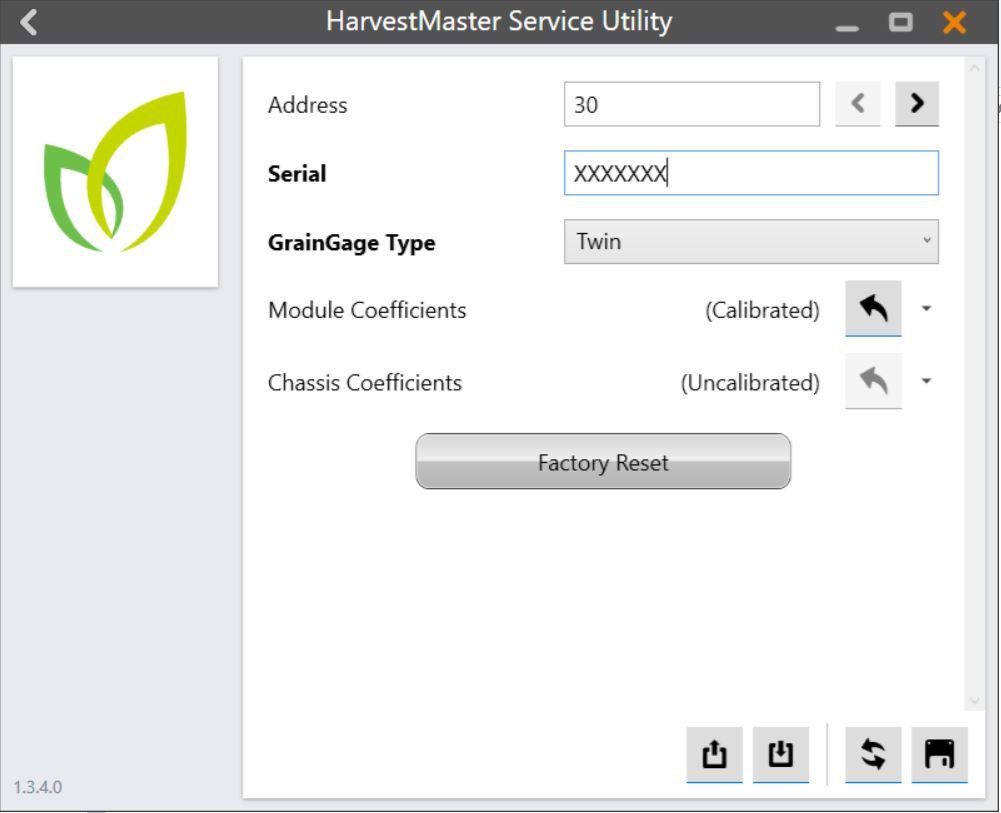Viewport: 1001px width, 813px height.
Task: Revert Chassis Coefficients with undo arrow
Action: tap(873, 381)
